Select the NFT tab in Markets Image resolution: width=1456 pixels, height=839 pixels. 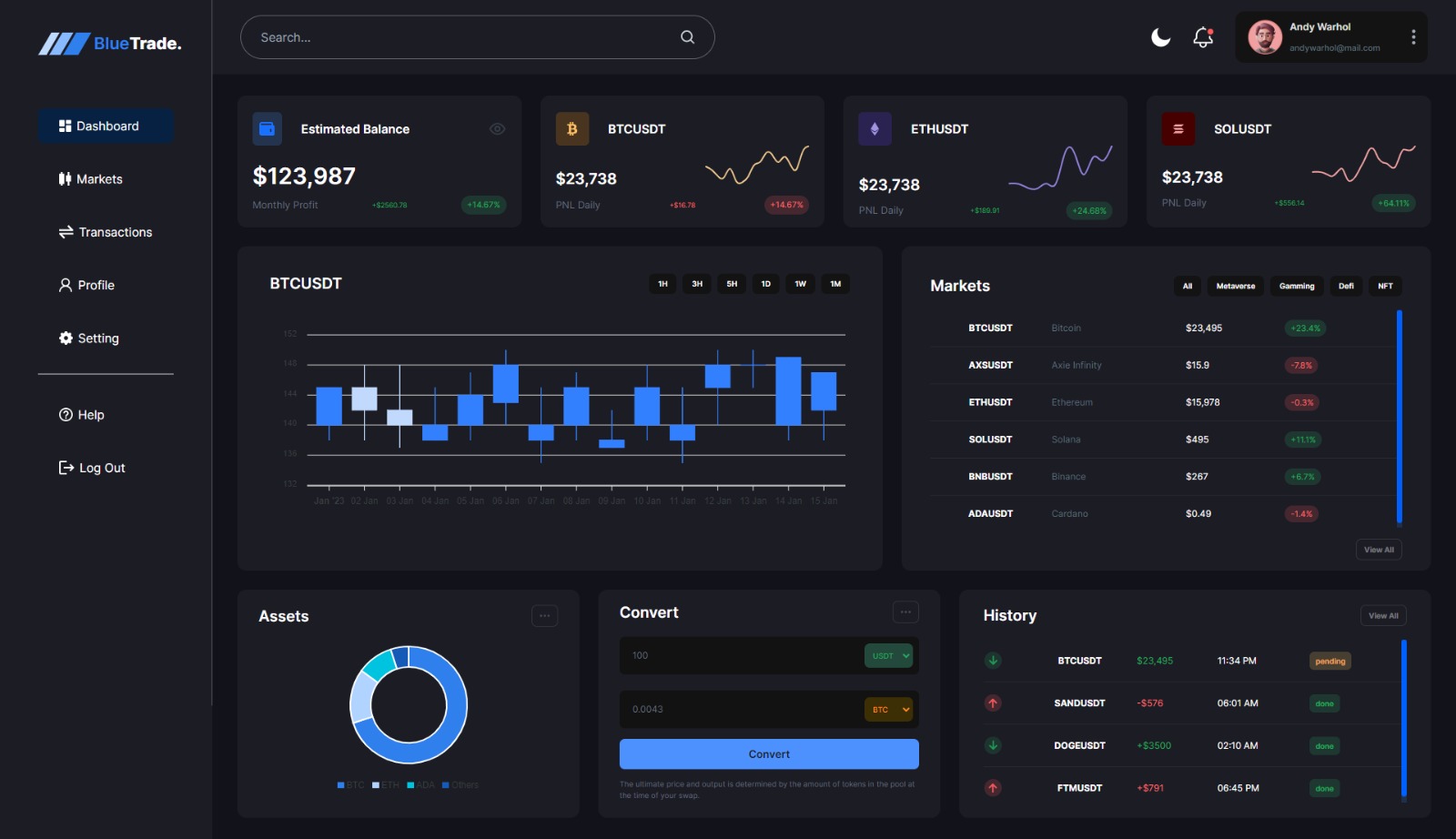(x=1384, y=286)
